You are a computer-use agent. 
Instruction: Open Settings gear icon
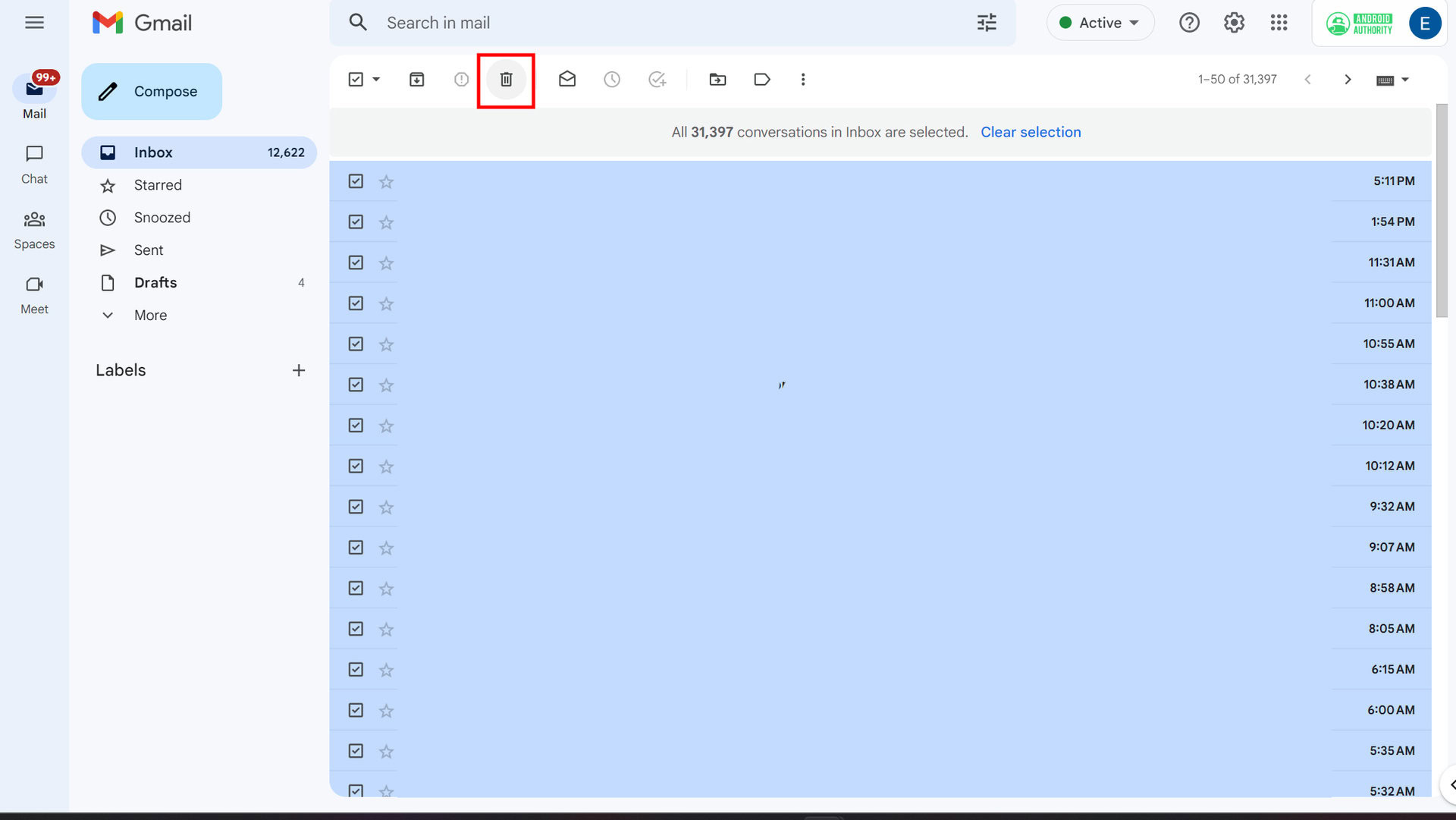[x=1234, y=23]
